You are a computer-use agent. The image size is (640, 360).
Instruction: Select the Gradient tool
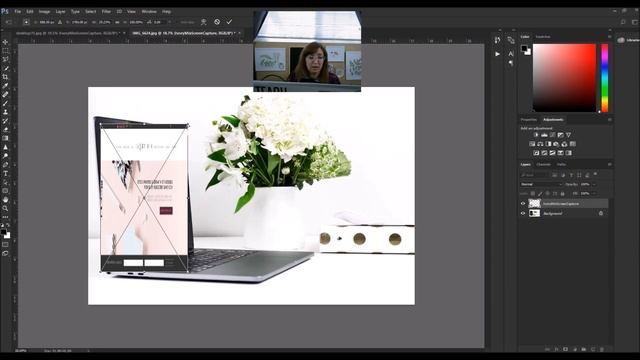point(5,138)
